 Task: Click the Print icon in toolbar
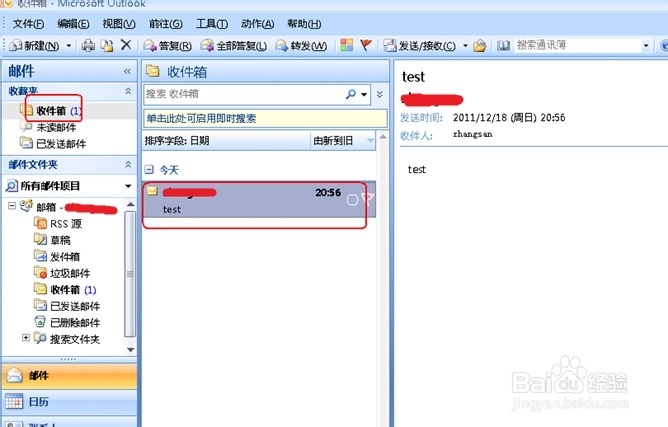coord(88,45)
